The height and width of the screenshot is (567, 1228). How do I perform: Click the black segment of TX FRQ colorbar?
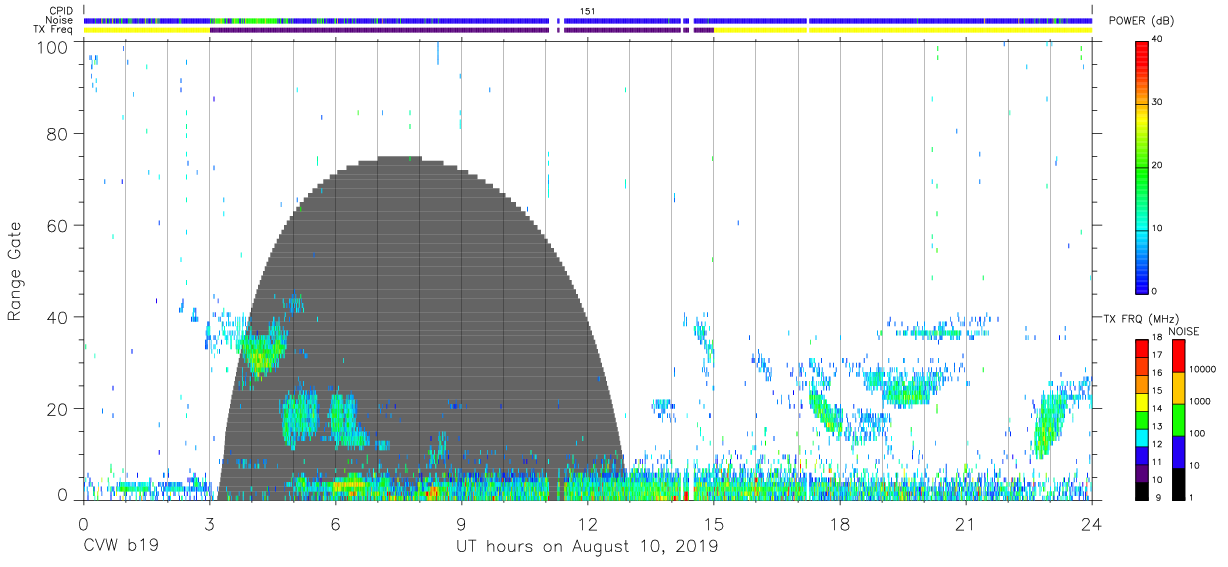(x=1141, y=491)
